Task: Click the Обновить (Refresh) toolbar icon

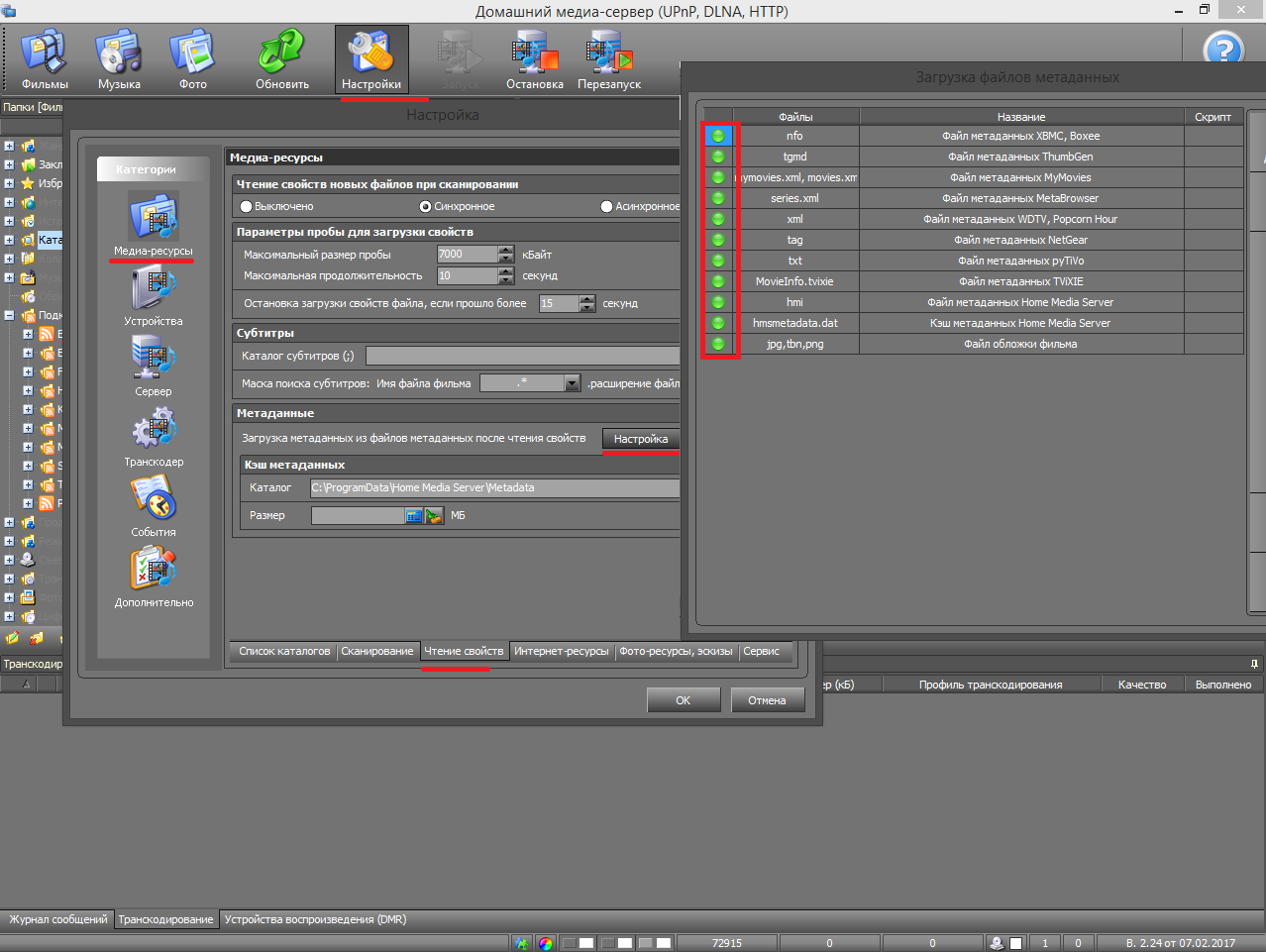Action: coord(282,59)
